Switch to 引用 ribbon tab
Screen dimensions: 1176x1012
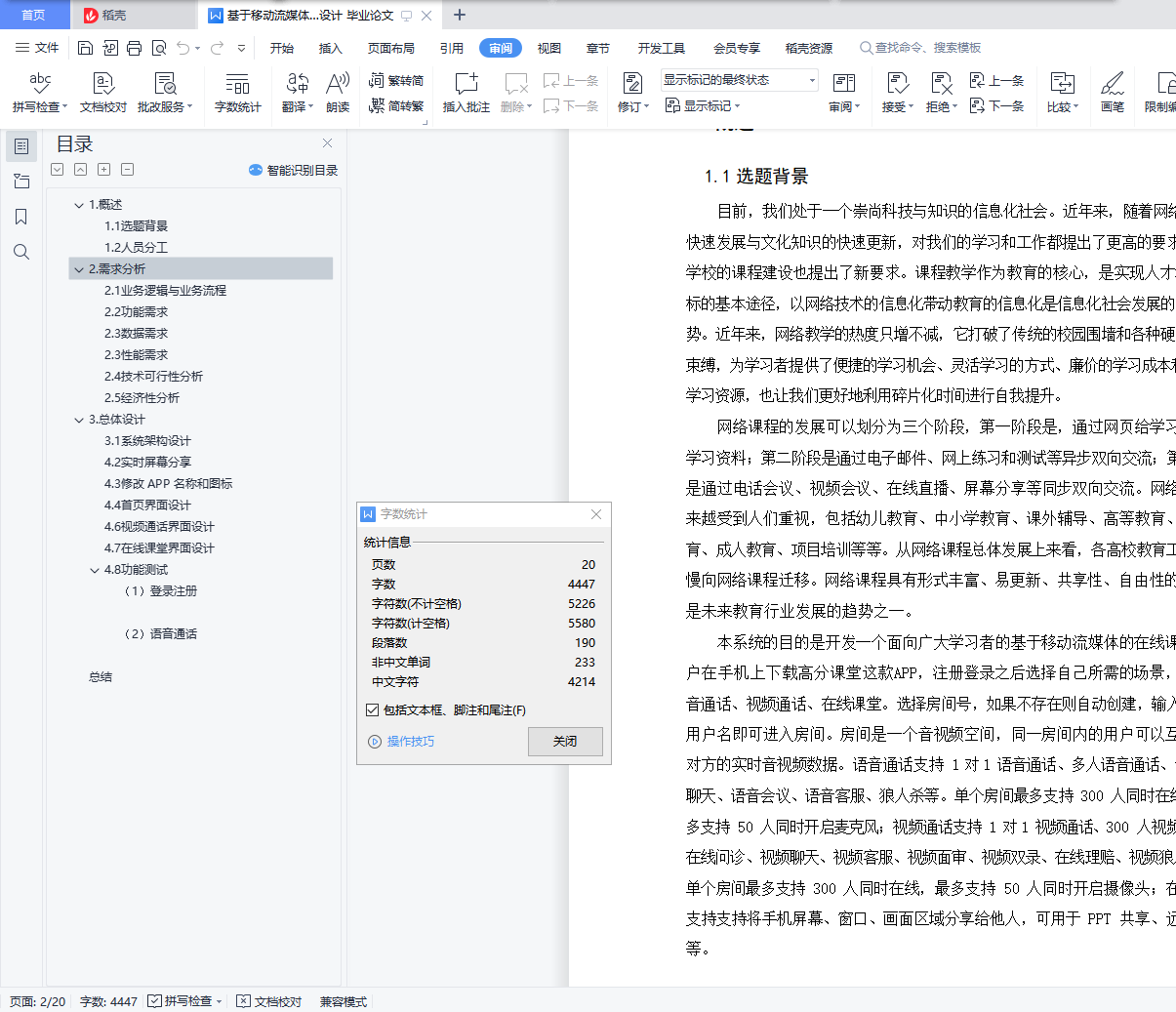[x=452, y=48]
